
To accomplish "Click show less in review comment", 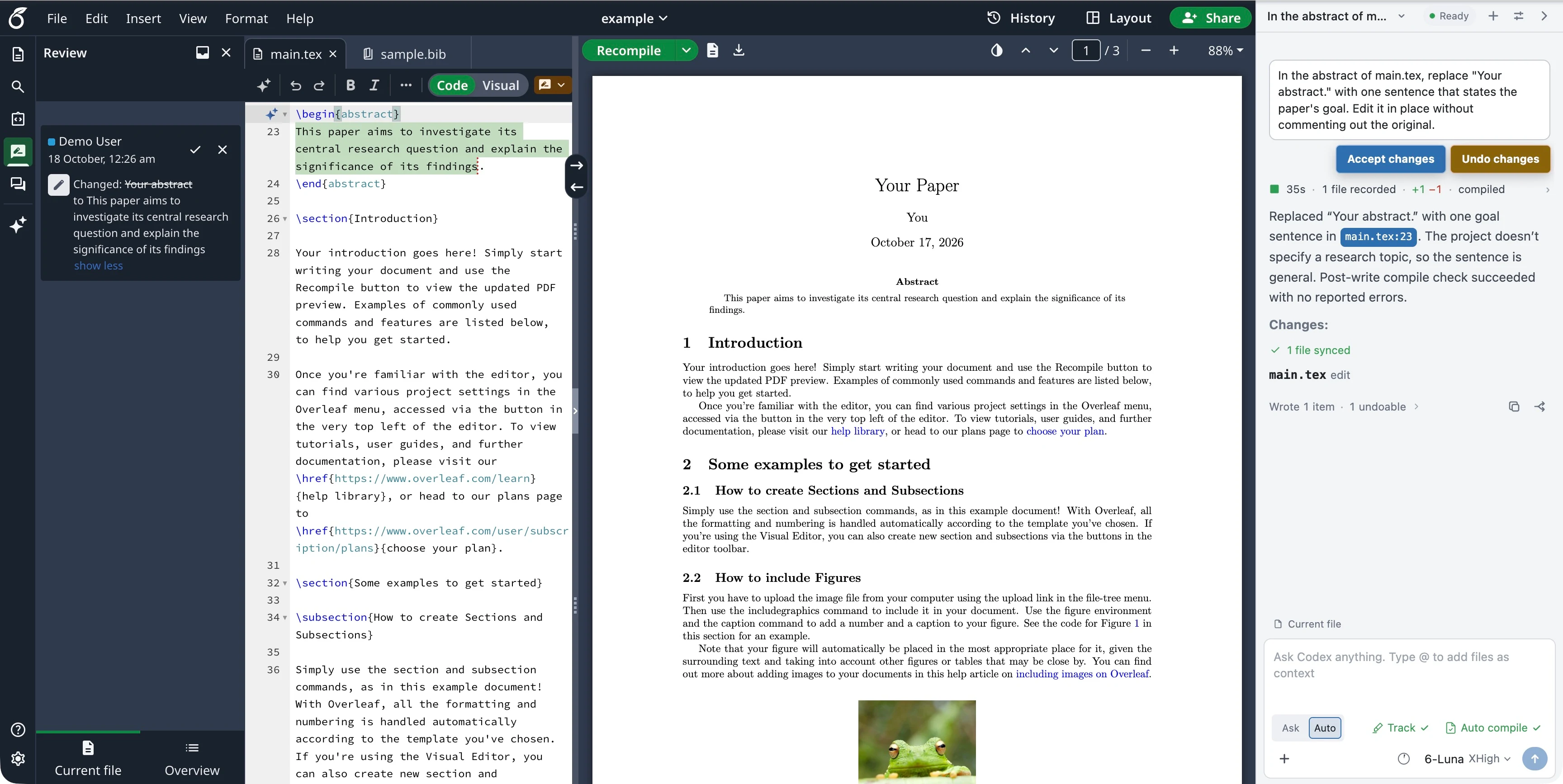I will pyautogui.click(x=98, y=266).
